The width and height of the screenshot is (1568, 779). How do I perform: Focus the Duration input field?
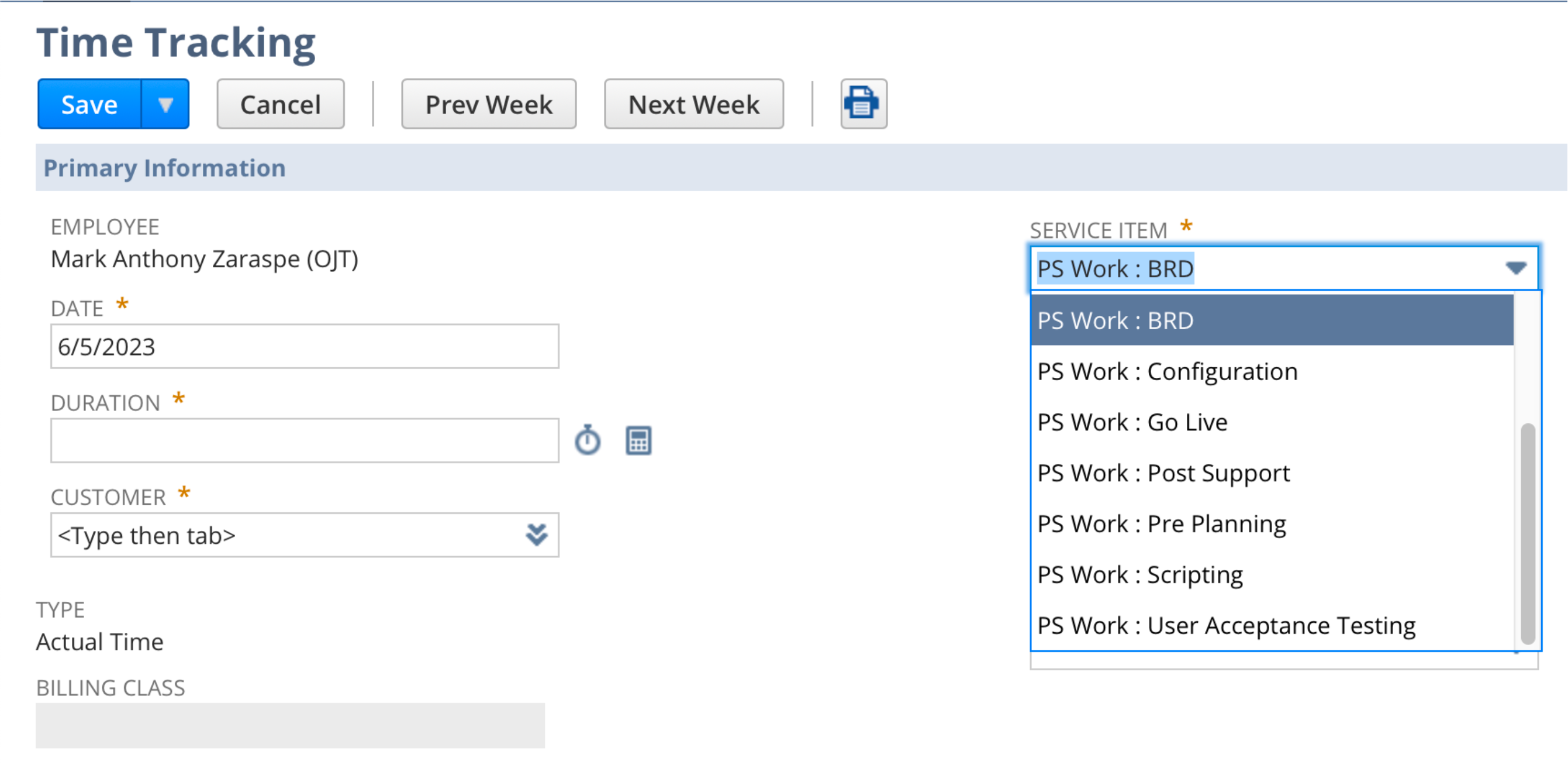(305, 440)
